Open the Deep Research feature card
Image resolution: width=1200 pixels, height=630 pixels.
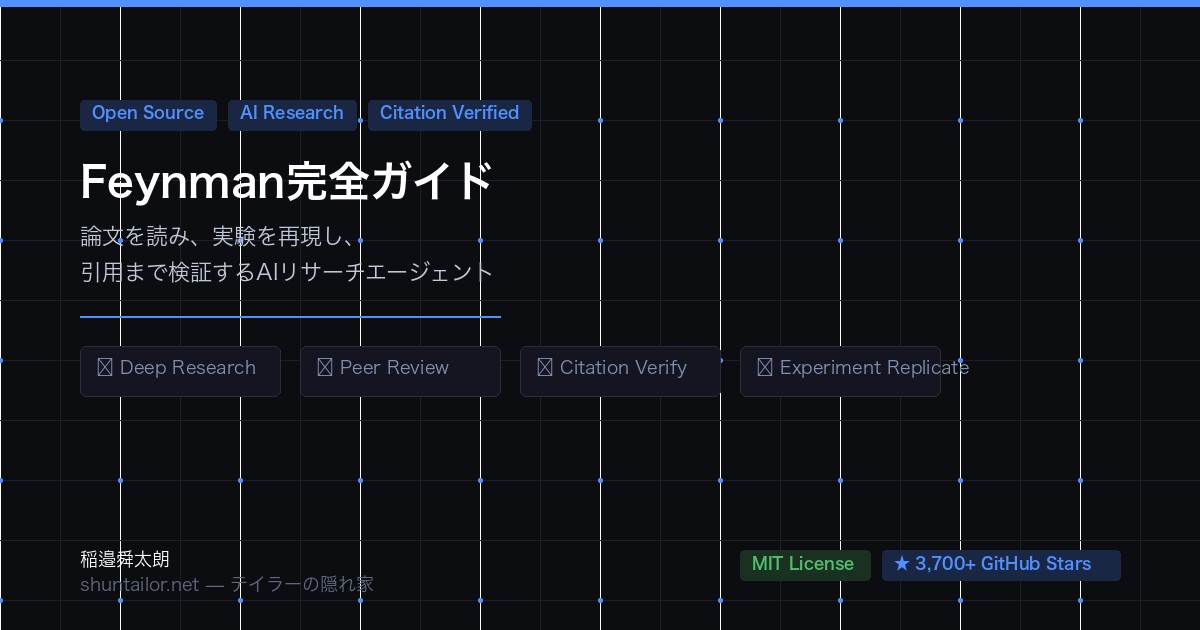coord(180,371)
